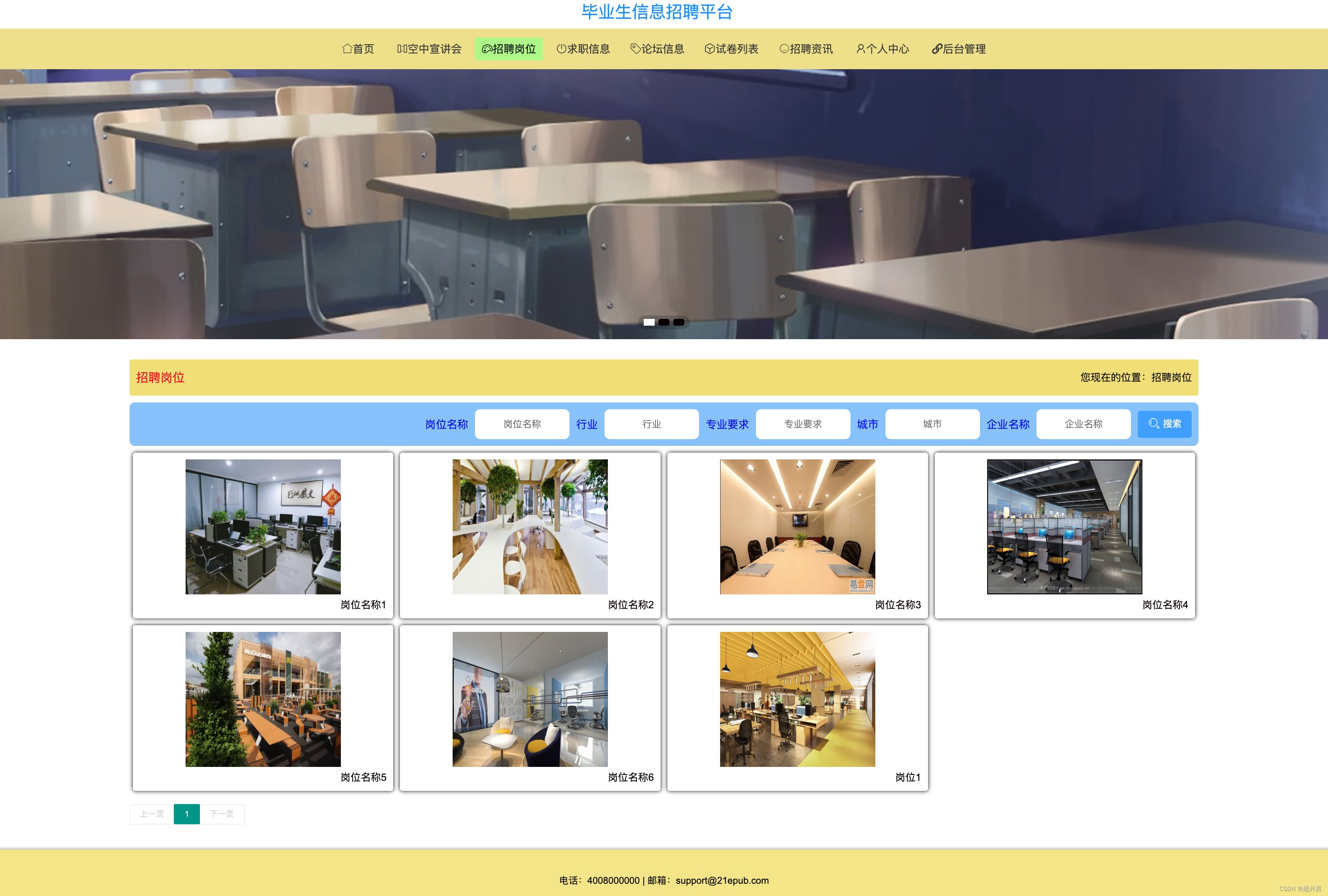
Task: Select page 1 in the pagination
Action: [x=187, y=814]
